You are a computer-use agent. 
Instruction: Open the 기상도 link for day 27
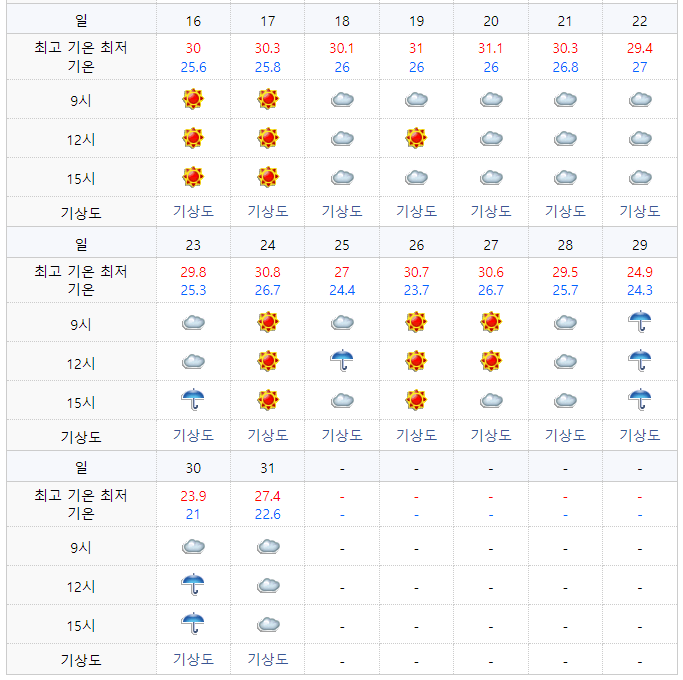pos(491,435)
